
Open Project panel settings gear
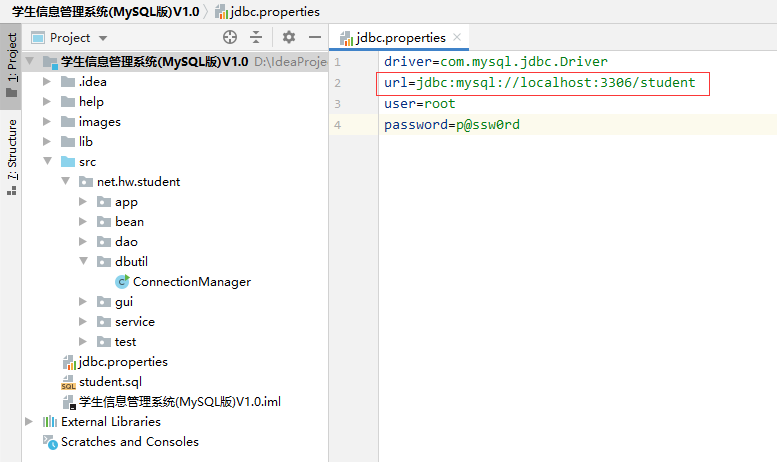[x=289, y=37]
